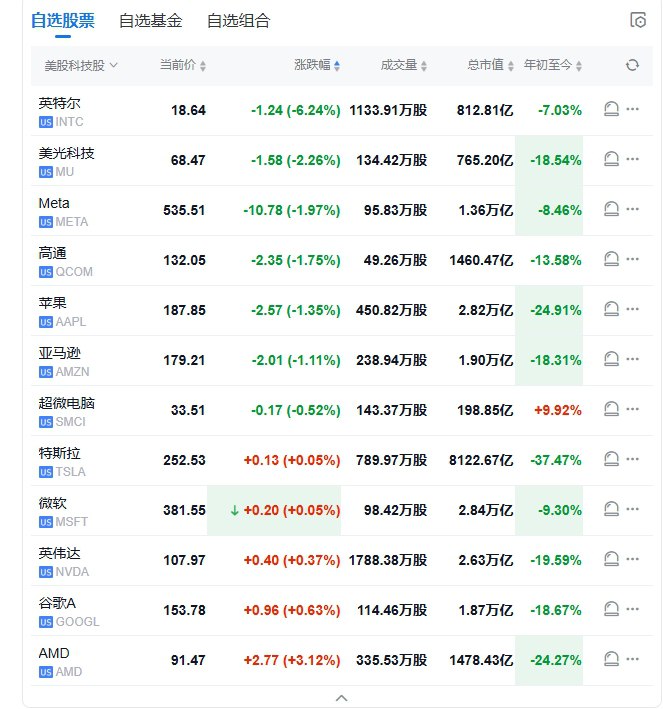
Task: Set alert bell for 谷歌A GOOGL
Action: pos(611,609)
